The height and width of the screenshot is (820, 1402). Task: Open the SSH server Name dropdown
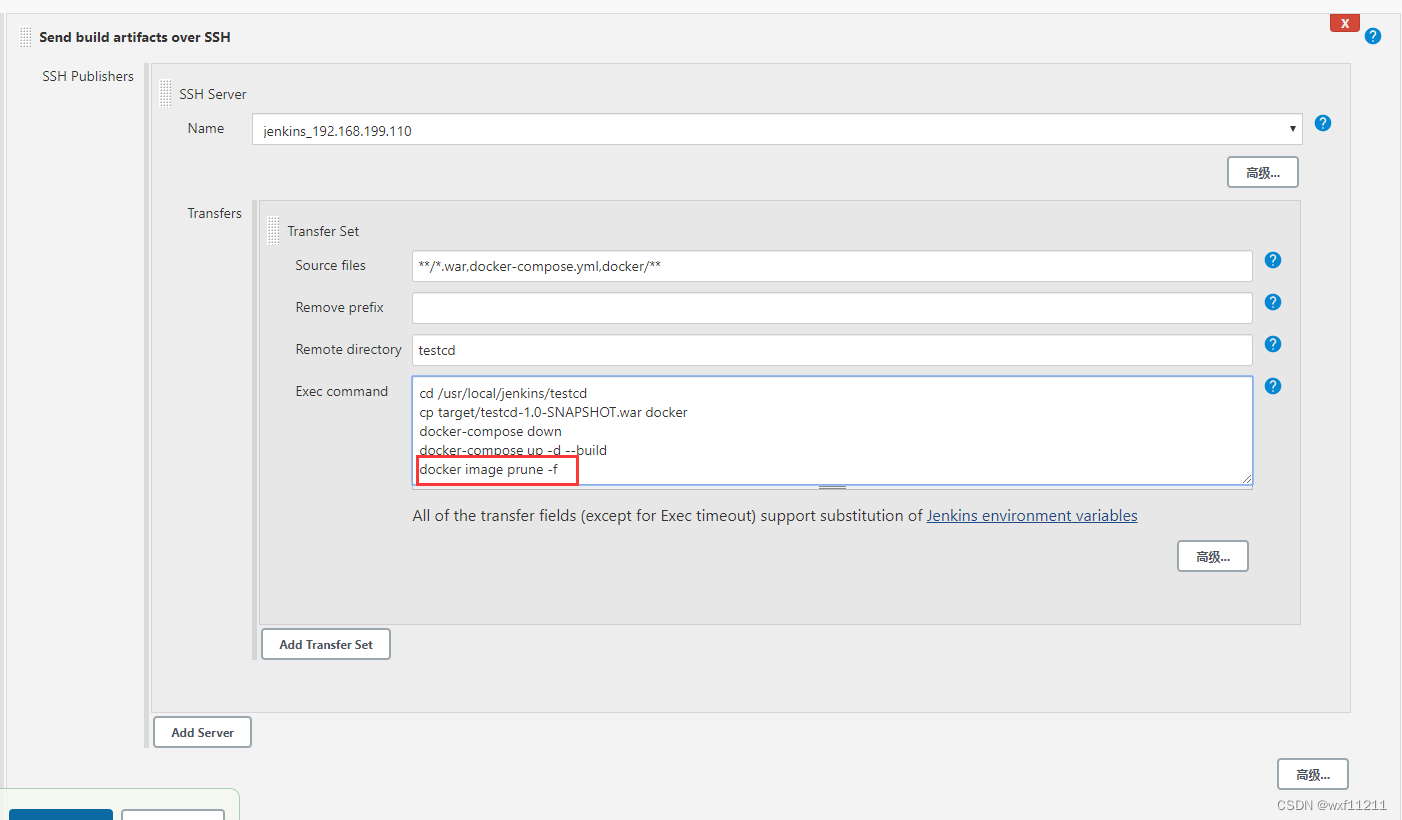coord(777,130)
